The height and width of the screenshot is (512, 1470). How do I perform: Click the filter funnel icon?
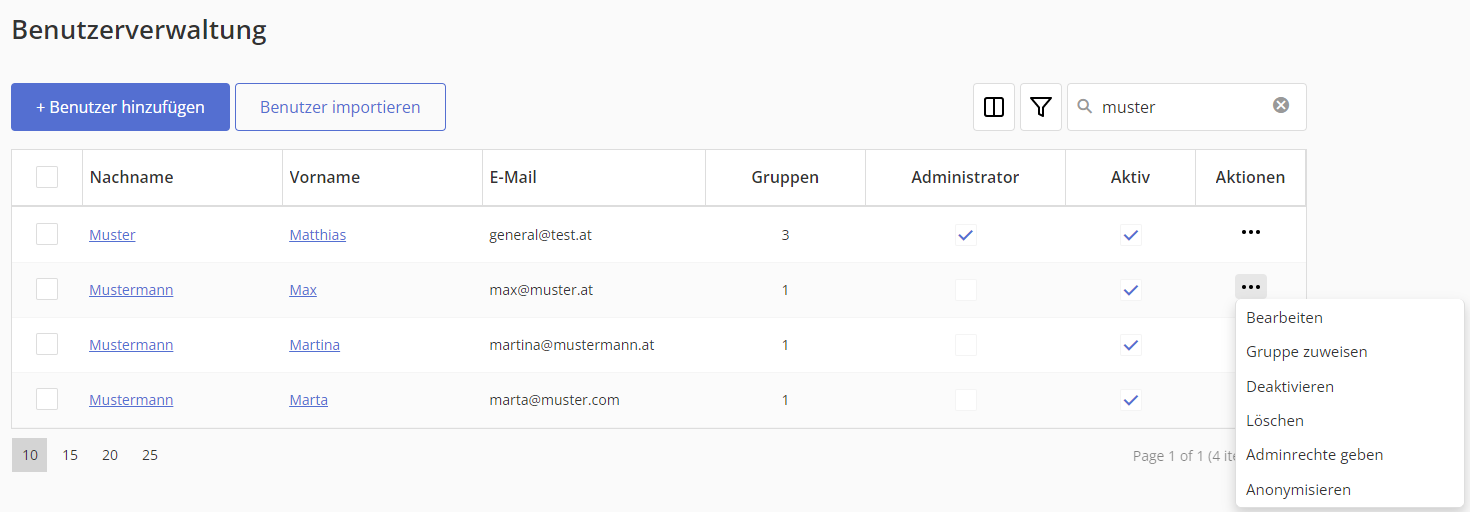click(1041, 107)
